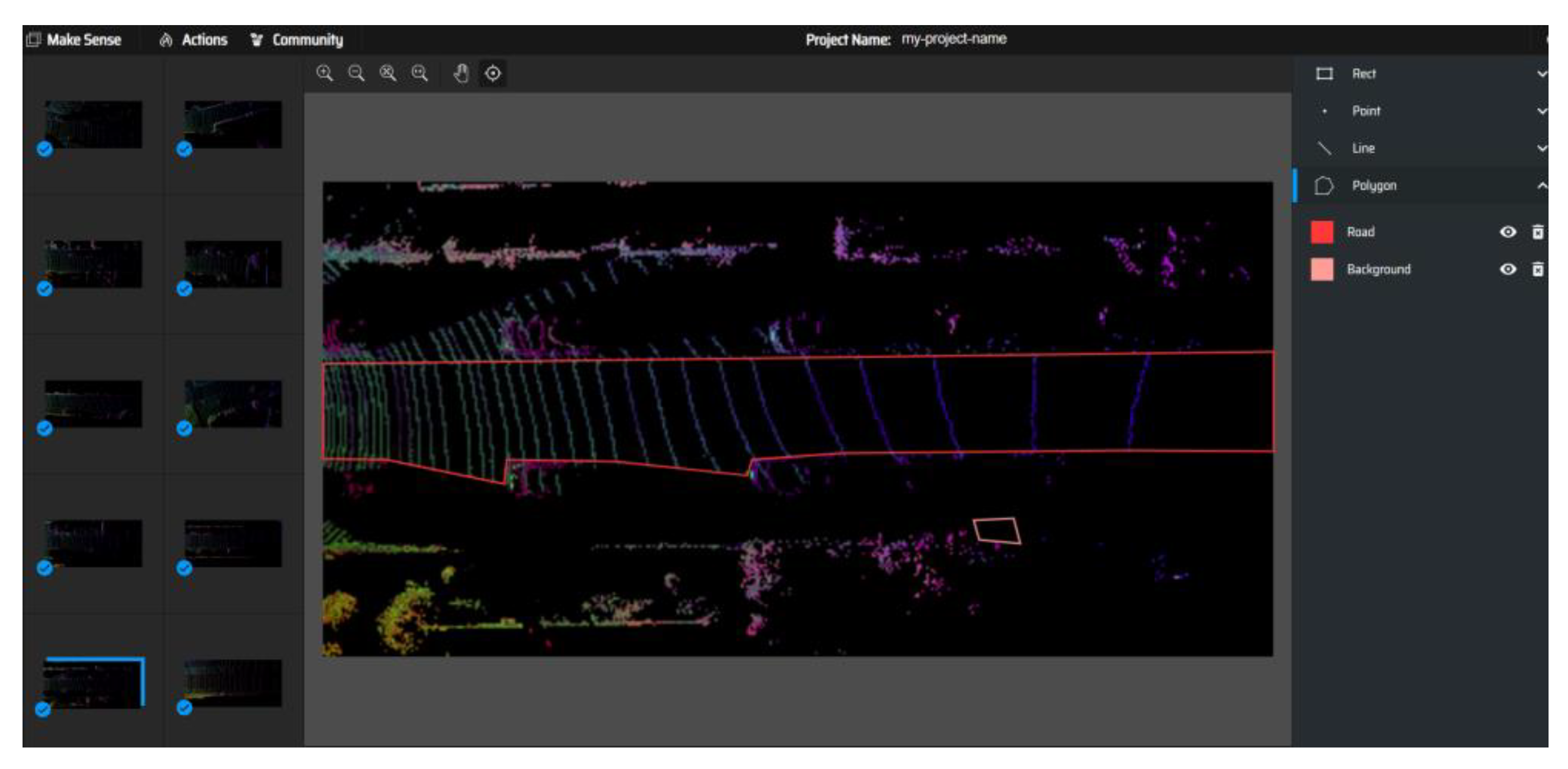The height and width of the screenshot is (769, 1568).
Task: Select the hand drag tool
Action: point(461,74)
